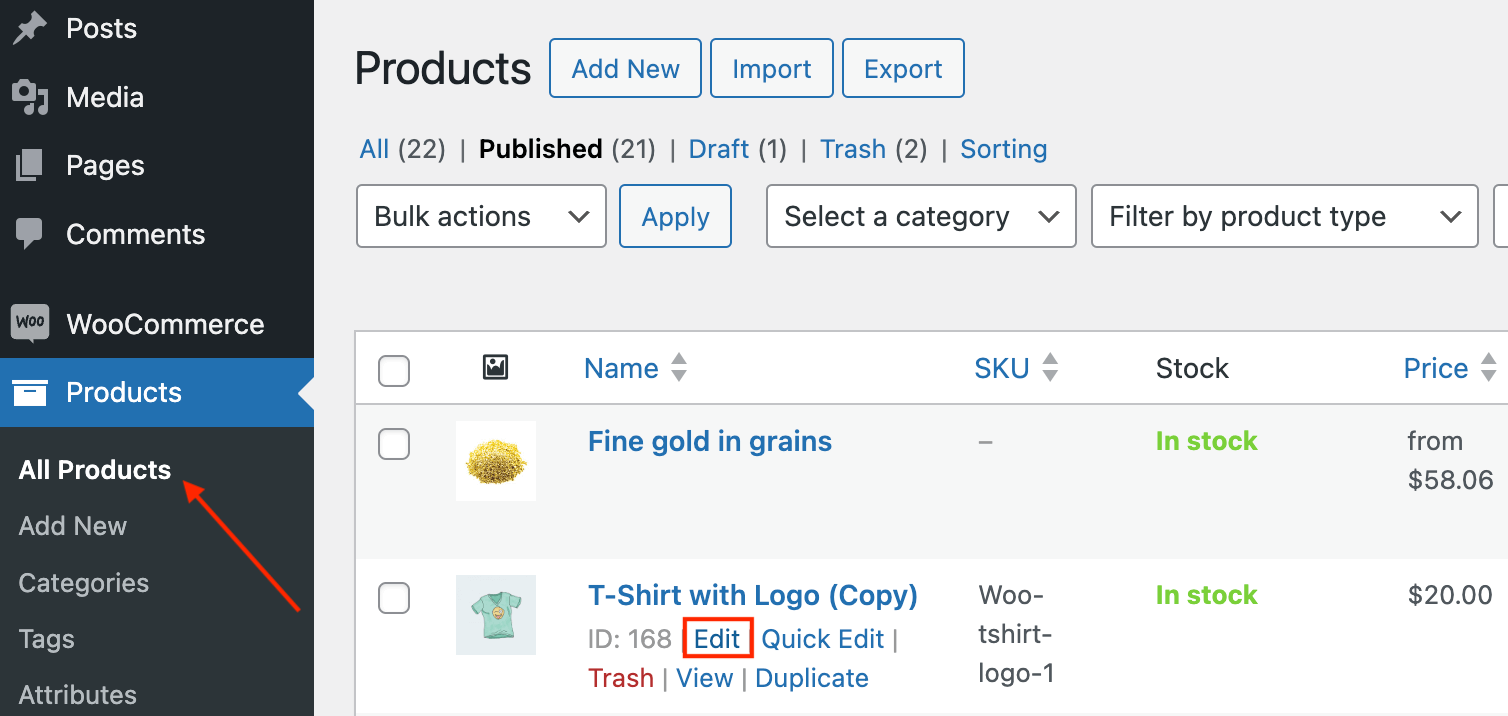Image resolution: width=1508 pixels, height=716 pixels.
Task: Click the Export button
Action: 903,69
